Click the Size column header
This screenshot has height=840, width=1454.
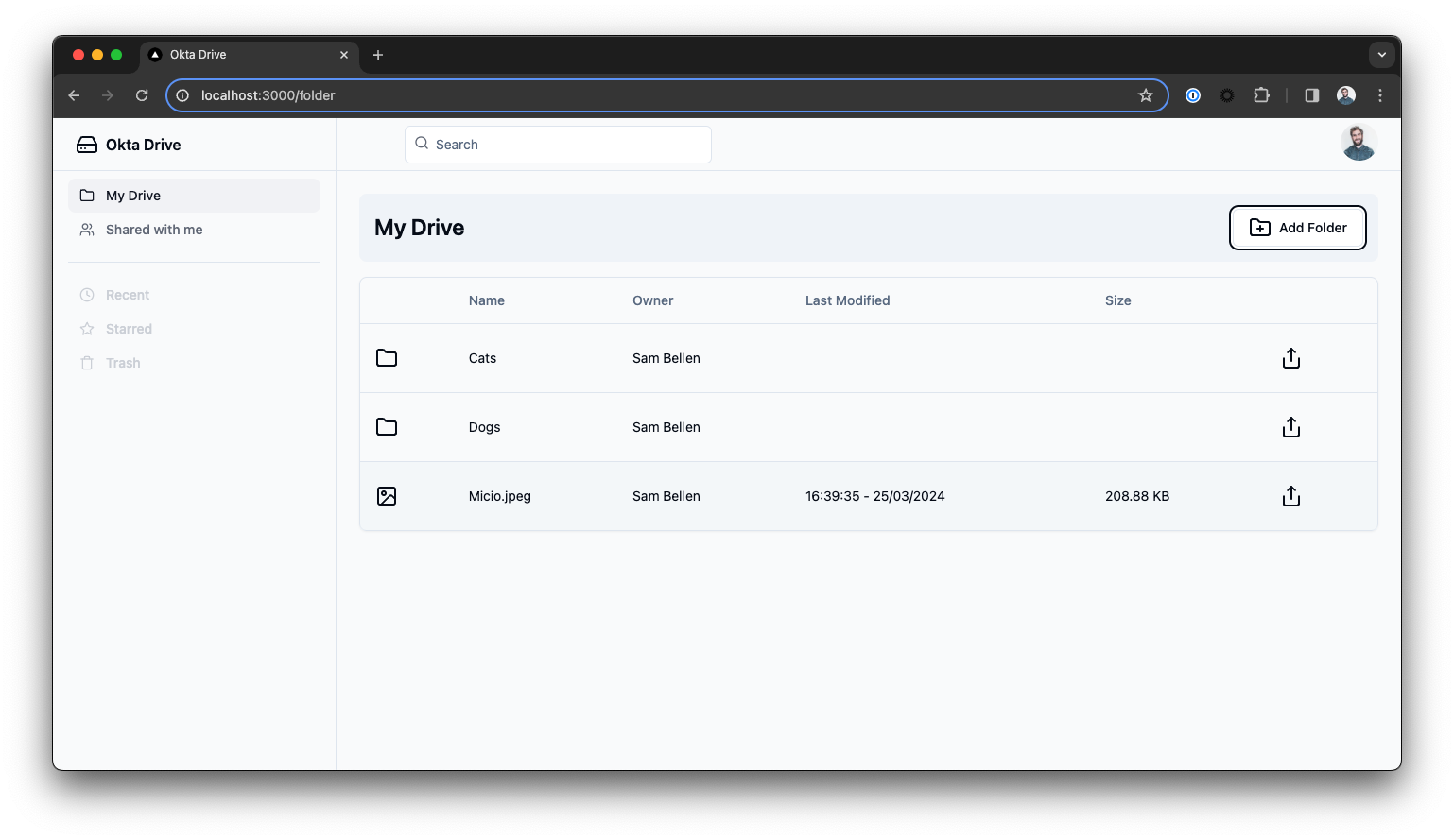pyautogui.click(x=1117, y=300)
